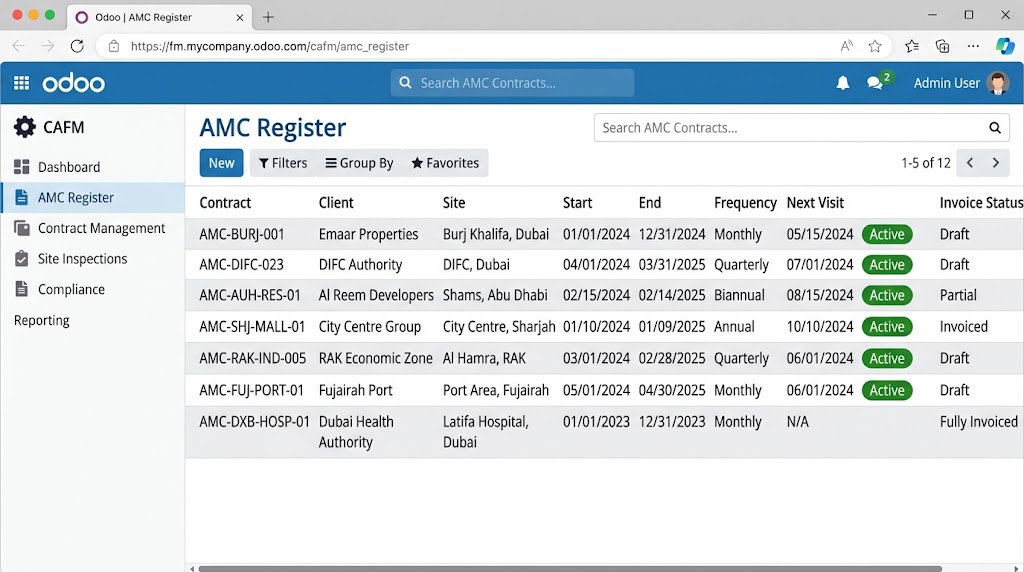The image size is (1024, 572).
Task: Open the Filters dropdown
Action: [283, 163]
